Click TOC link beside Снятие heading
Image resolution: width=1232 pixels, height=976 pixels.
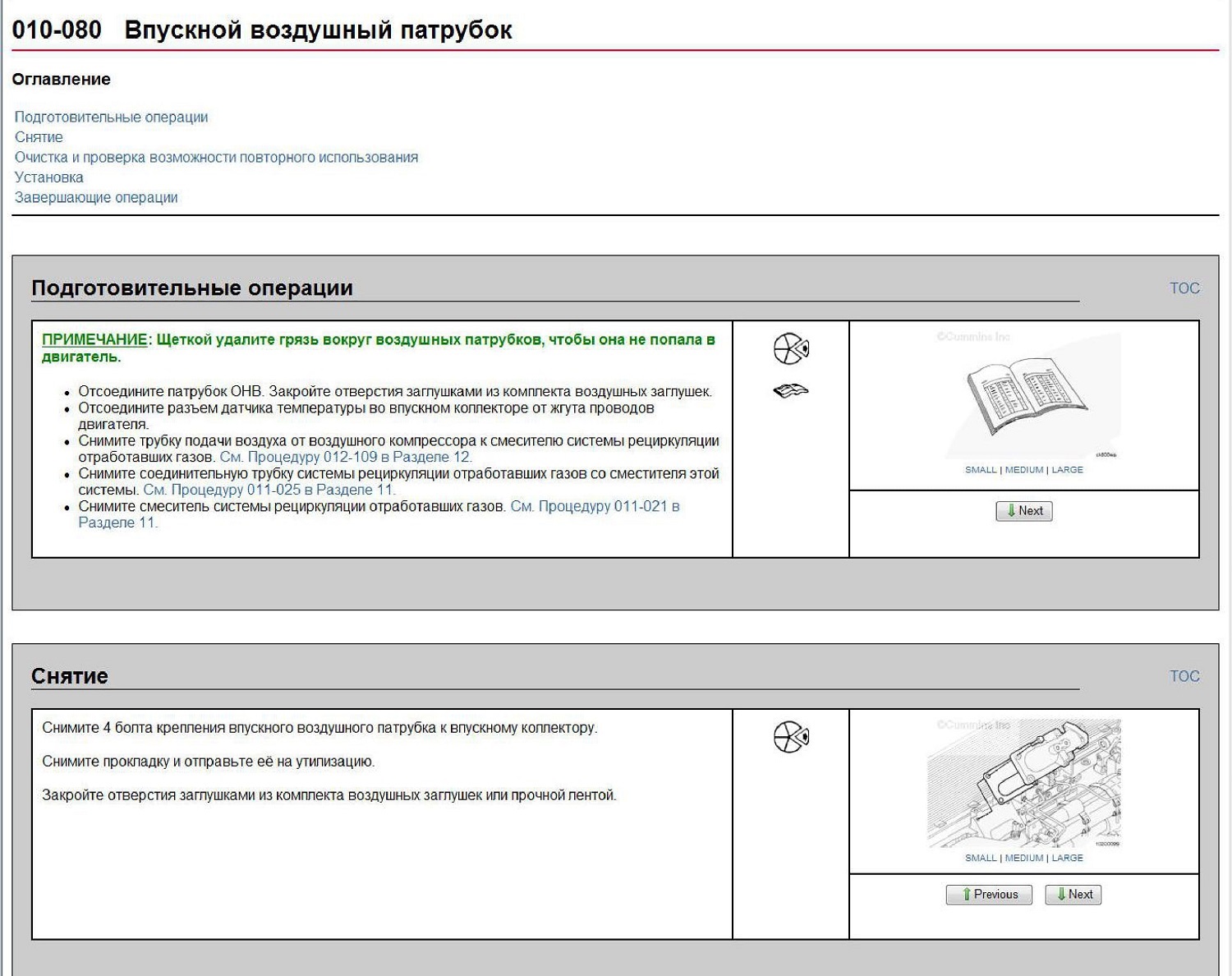(1184, 676)
